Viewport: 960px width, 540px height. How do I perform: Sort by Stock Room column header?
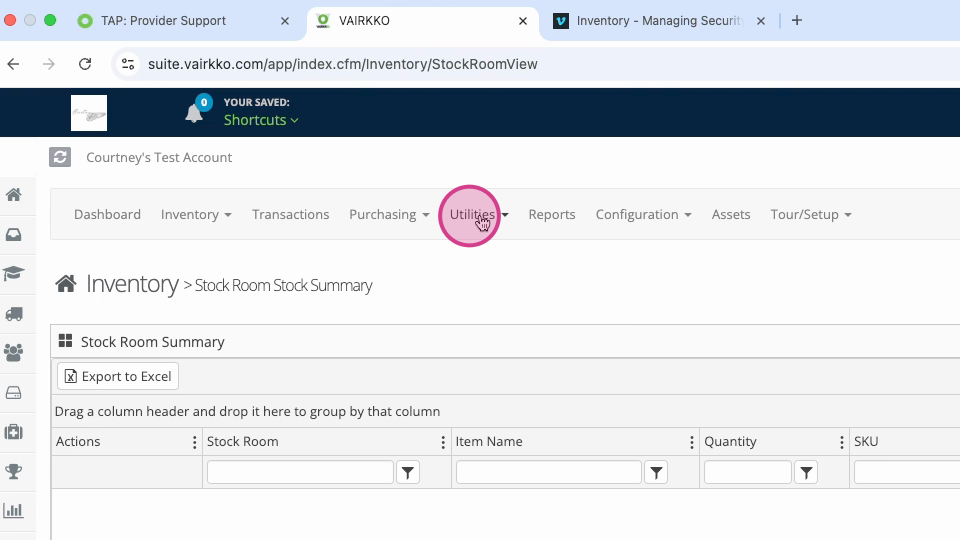[242, 442]
